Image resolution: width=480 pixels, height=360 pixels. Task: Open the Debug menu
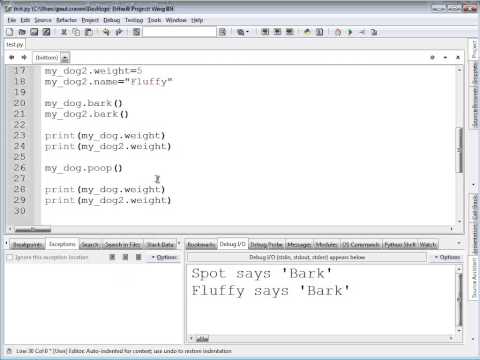click(x=112, y=20)
